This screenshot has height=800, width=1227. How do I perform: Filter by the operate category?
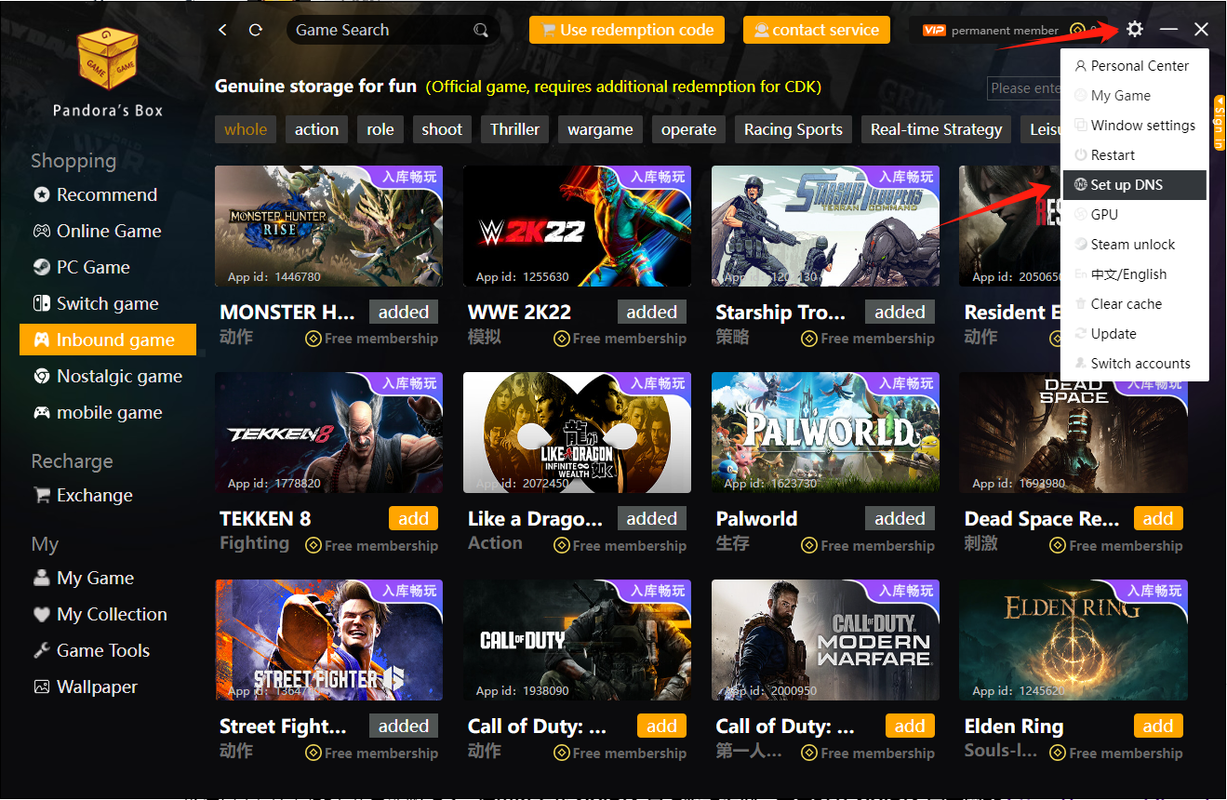(689, 129)
